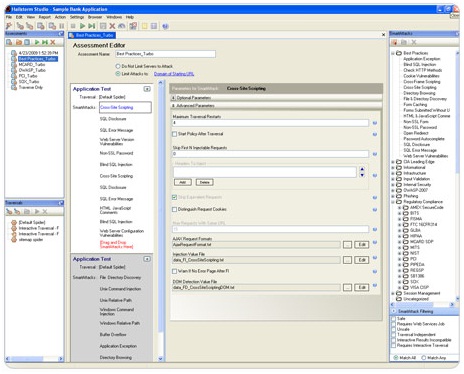Select Do Not Limit Servers to Attack option
The width and height of the screenshot is (464, 374).
118,66
